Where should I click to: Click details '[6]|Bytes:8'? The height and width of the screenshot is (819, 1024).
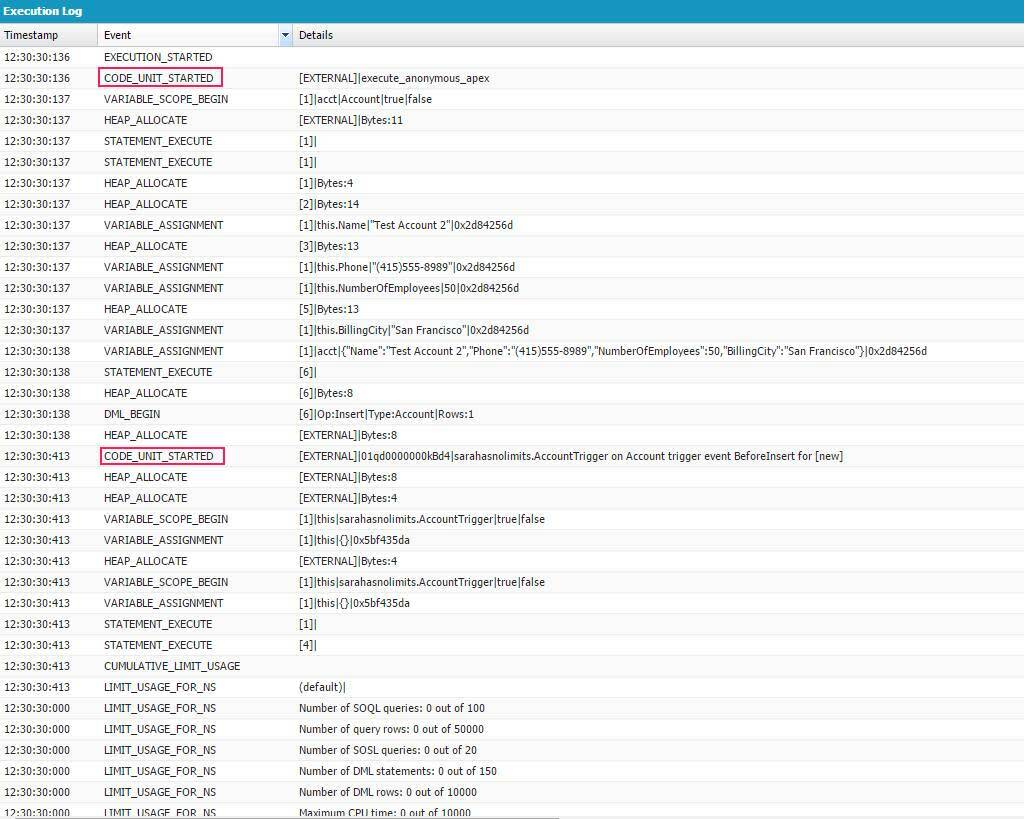(326, 393)
